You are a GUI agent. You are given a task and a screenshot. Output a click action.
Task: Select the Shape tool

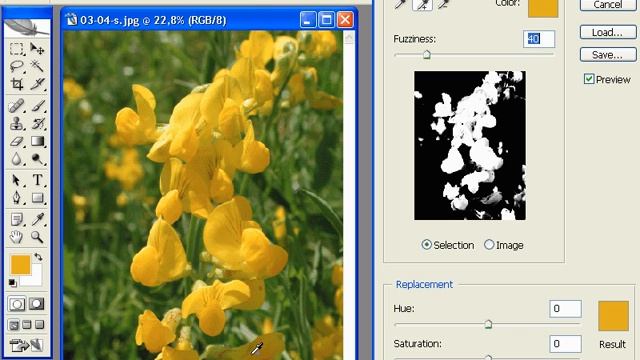37,198
